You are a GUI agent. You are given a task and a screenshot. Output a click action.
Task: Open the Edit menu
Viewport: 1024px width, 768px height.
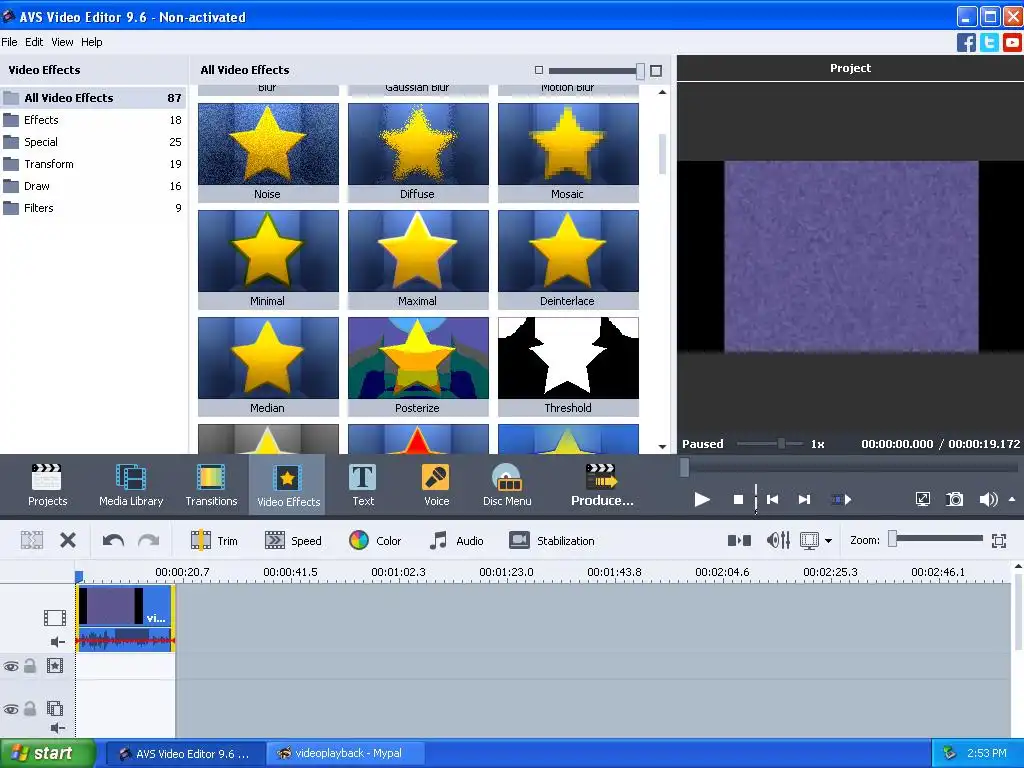pyautogui.click(x=34, y=42)
